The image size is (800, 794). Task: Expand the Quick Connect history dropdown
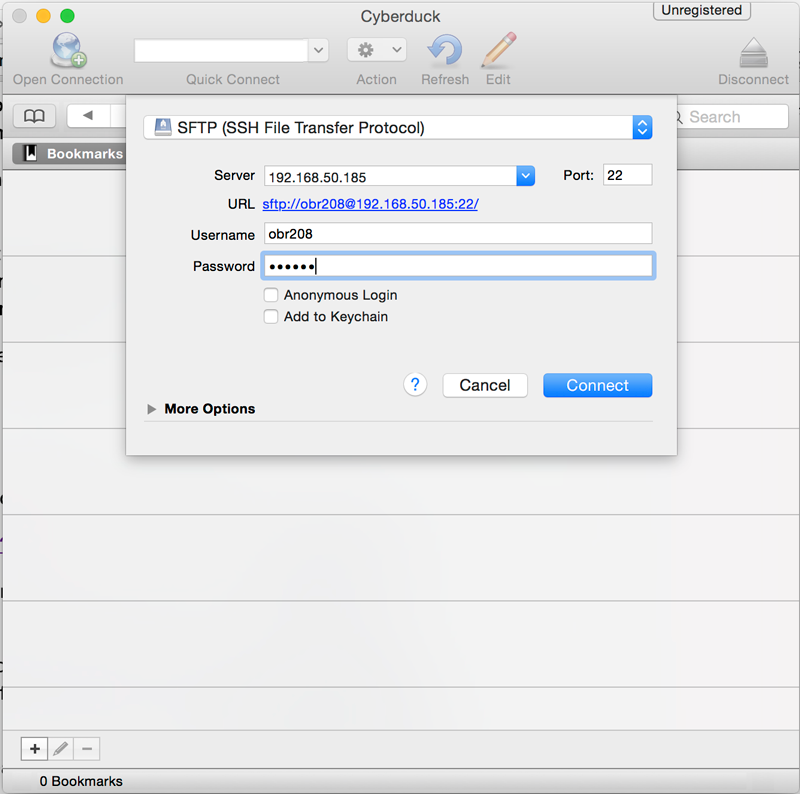pyautogui.click(x=318, y=51)
